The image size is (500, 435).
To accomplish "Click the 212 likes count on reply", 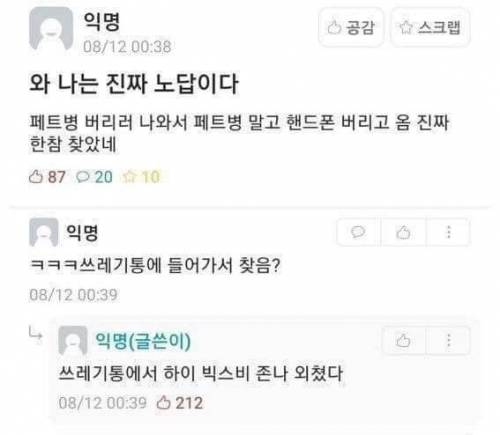I will (180, 403).
